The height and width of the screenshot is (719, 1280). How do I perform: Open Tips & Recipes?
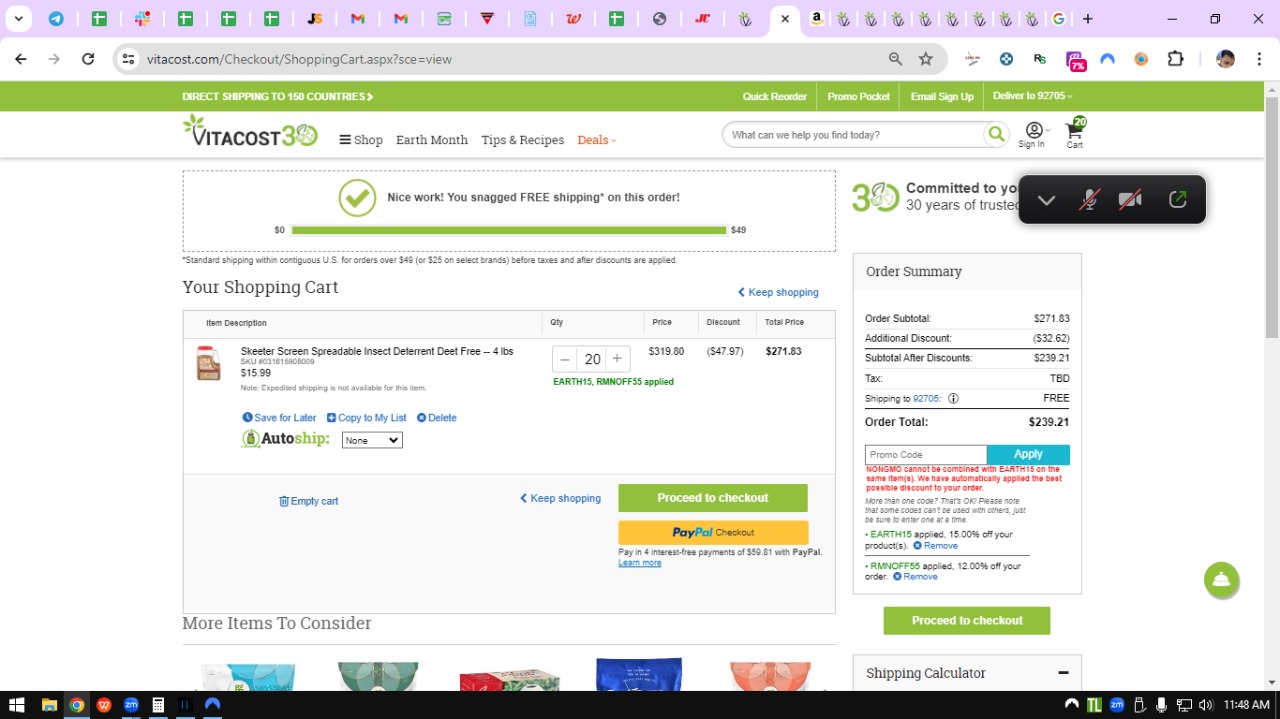tap(522, 140)
